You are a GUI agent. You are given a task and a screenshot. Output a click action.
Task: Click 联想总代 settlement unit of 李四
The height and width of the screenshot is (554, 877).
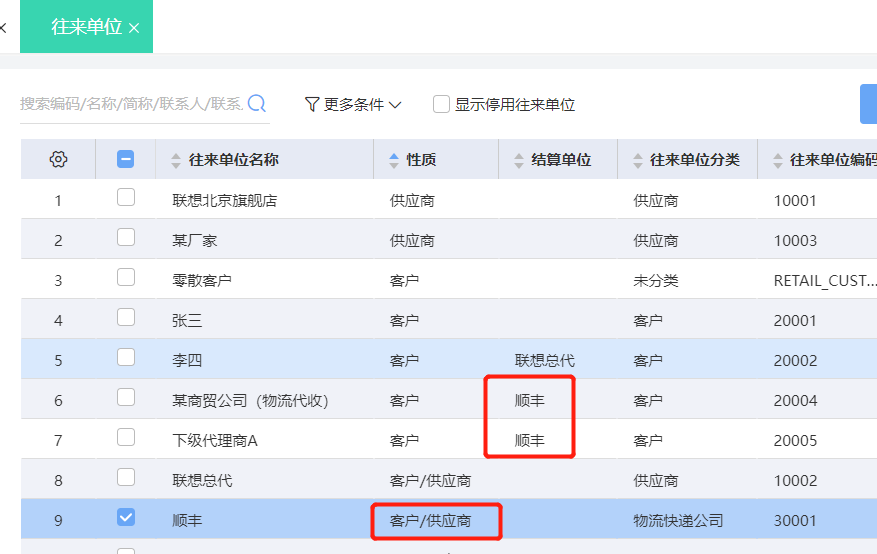(544, 361)
